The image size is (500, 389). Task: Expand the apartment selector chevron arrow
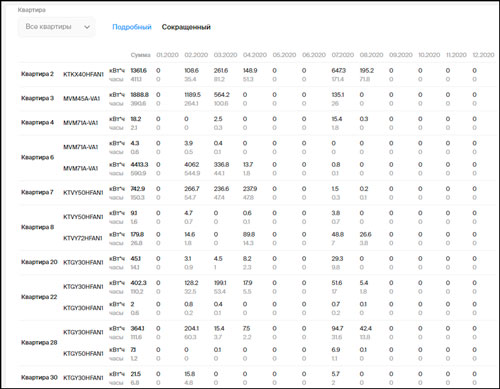pos(87,27)
